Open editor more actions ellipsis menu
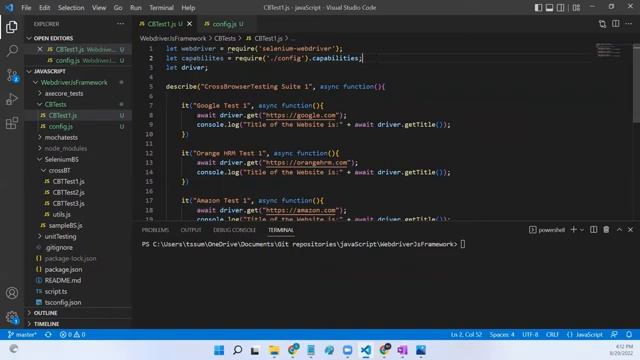The width and height of the screenshot is (640, 360). 629,24
